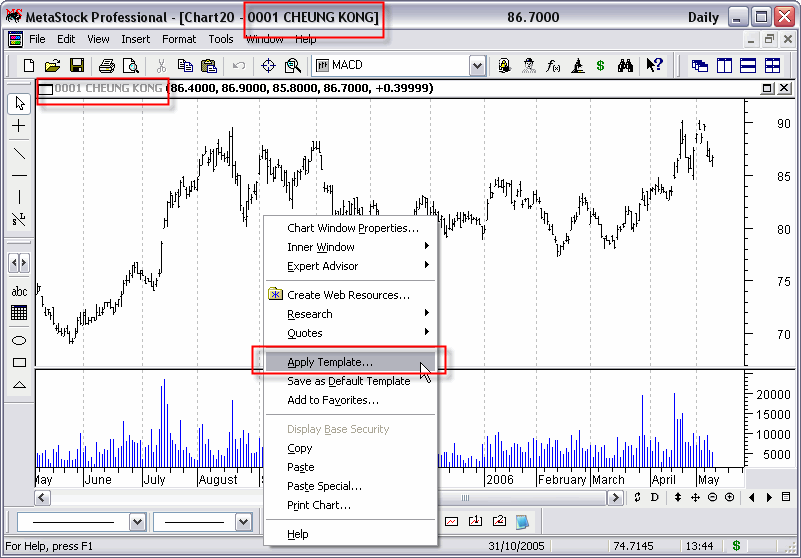Select the horizontal line tool
This screenshot has width=801, height=558.
19,175
